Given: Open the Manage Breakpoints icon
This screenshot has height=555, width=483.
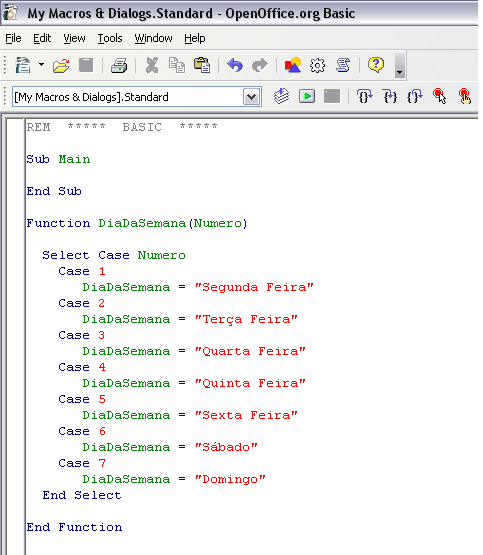Looking at the screenshot, I should (465, 96).
